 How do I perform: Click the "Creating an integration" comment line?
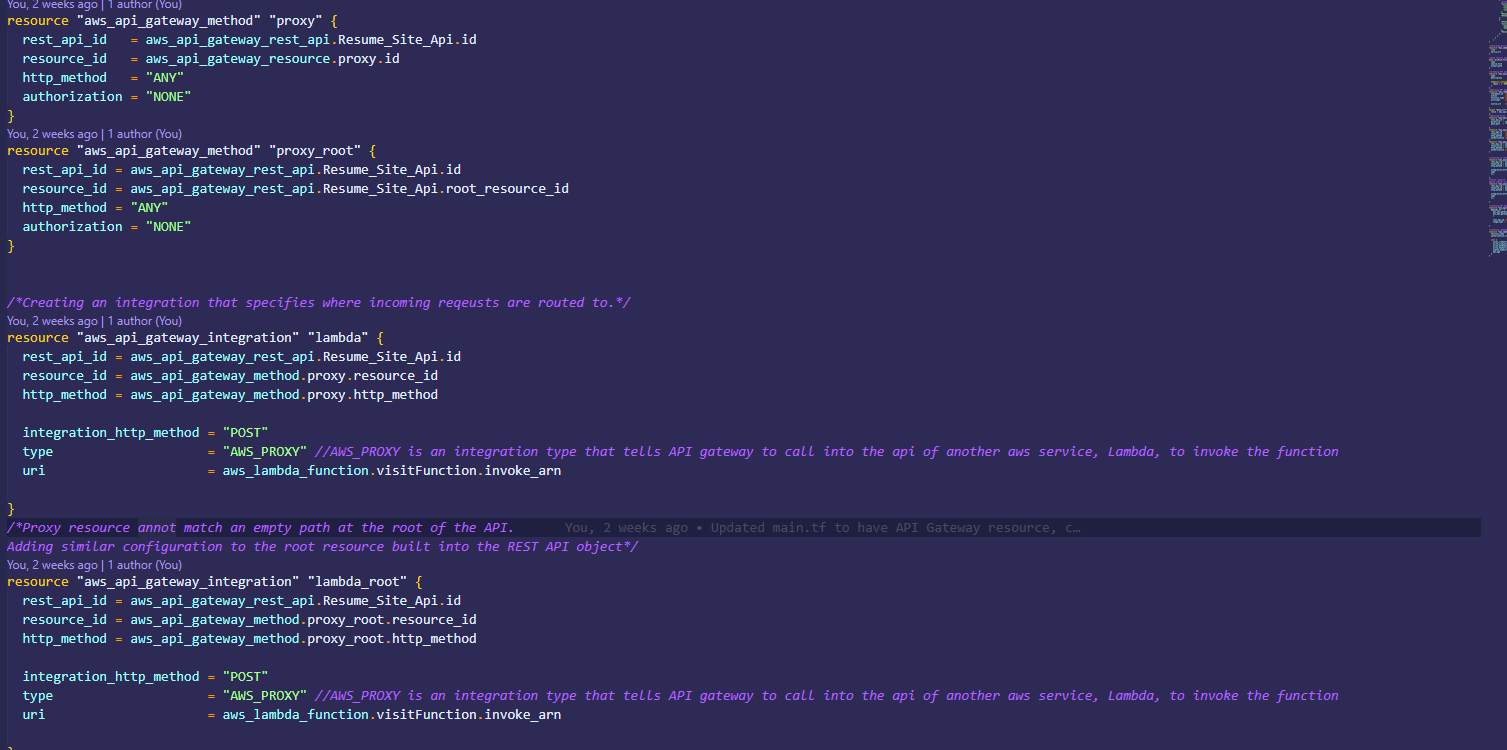[318, 303]
